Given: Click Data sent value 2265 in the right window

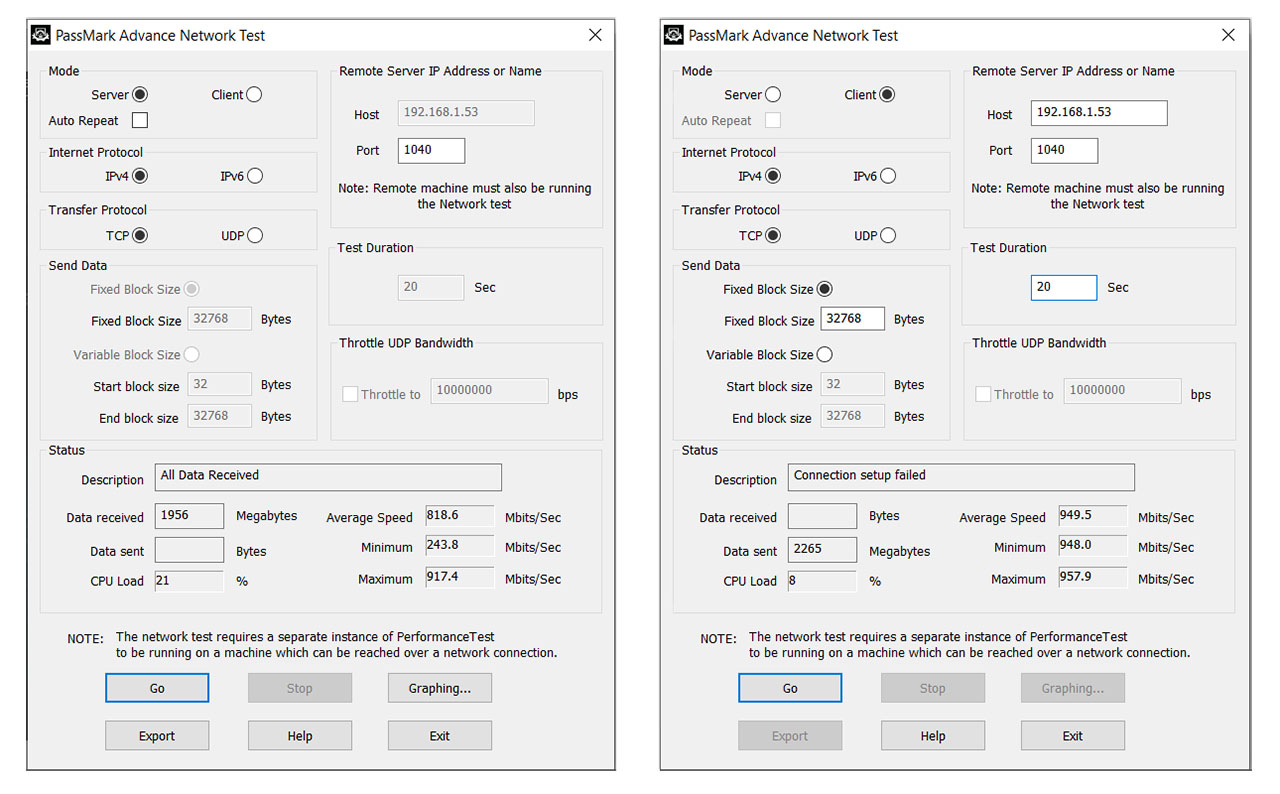Looking at the screenshot, I should 822,550.
